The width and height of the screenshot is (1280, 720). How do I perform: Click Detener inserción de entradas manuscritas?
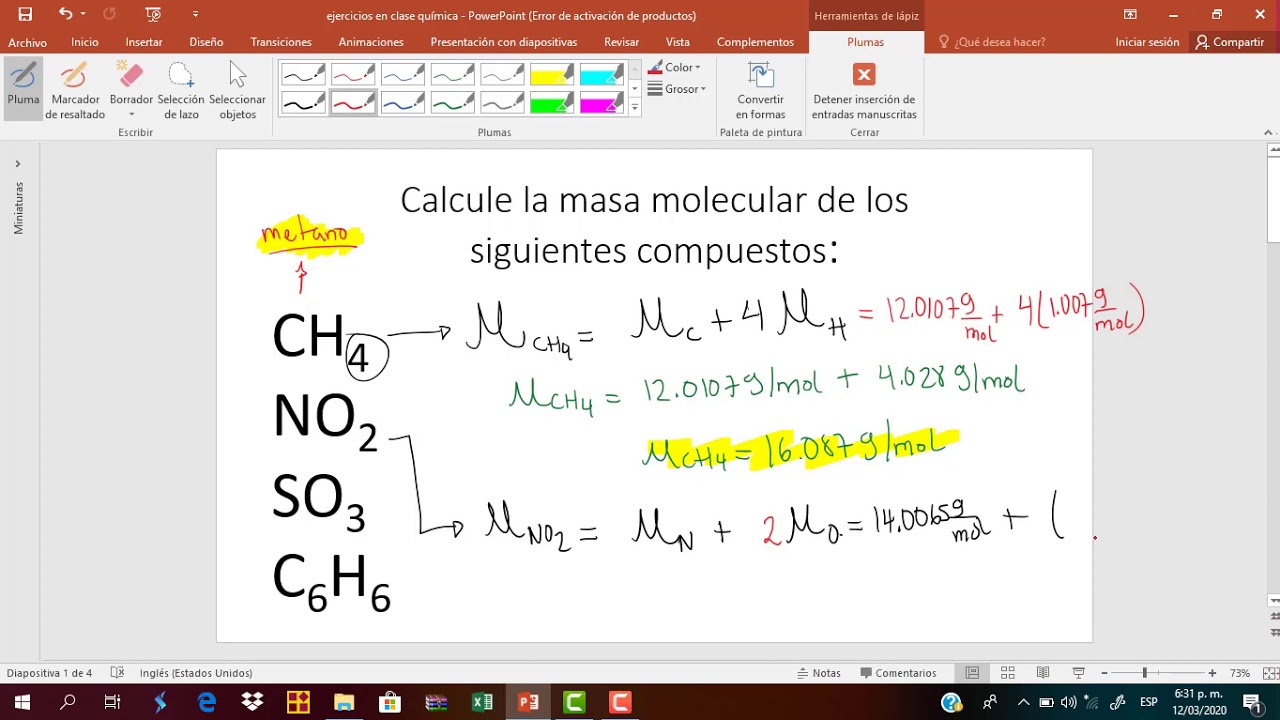tap(864, 91)
